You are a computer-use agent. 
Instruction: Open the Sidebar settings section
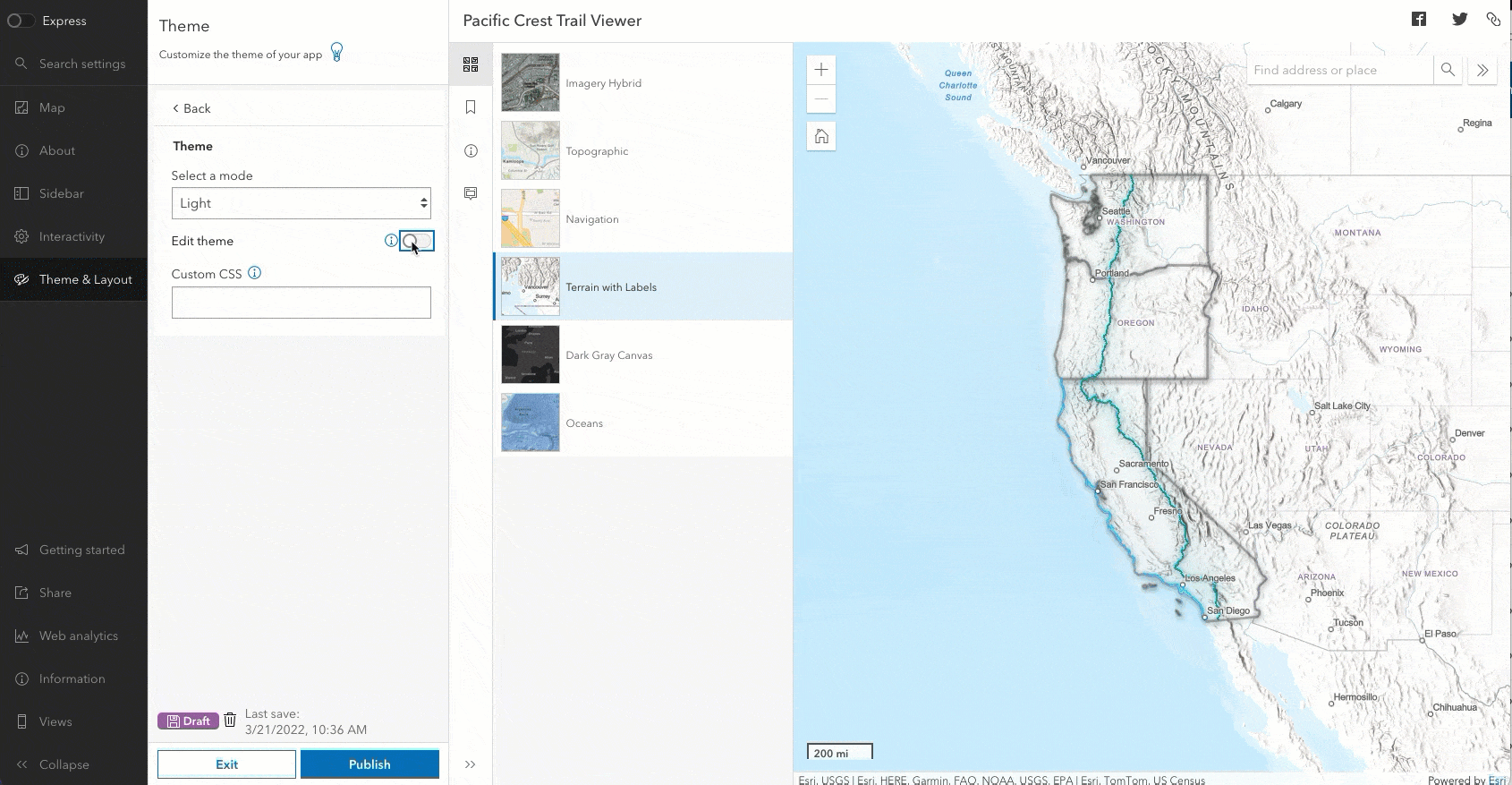[73, 193]
